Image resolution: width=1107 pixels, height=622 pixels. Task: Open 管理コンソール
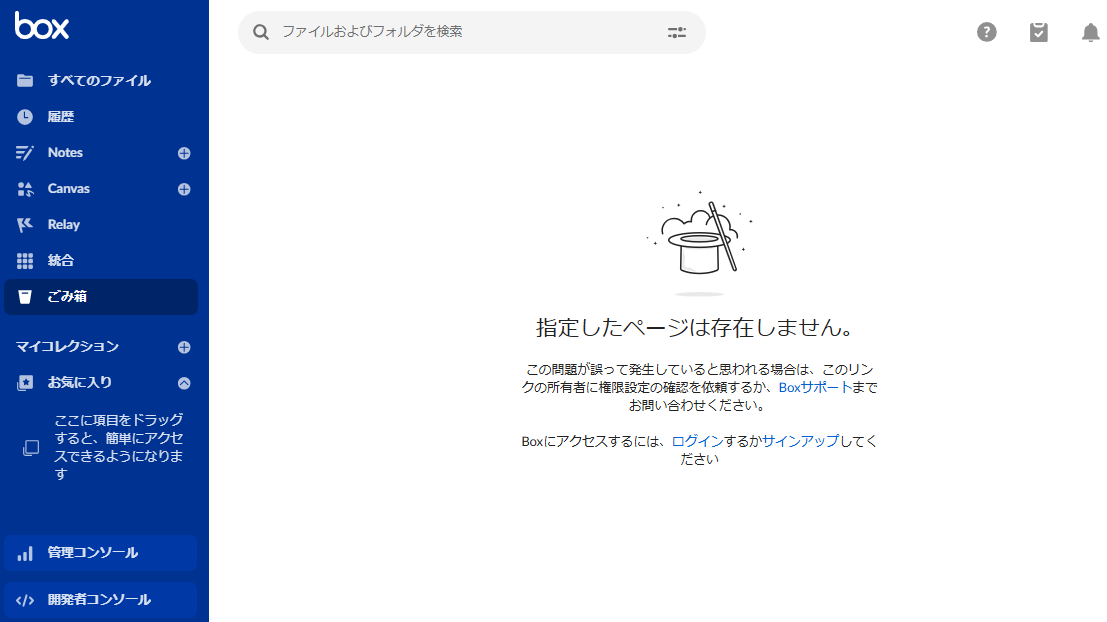point(92,553)
